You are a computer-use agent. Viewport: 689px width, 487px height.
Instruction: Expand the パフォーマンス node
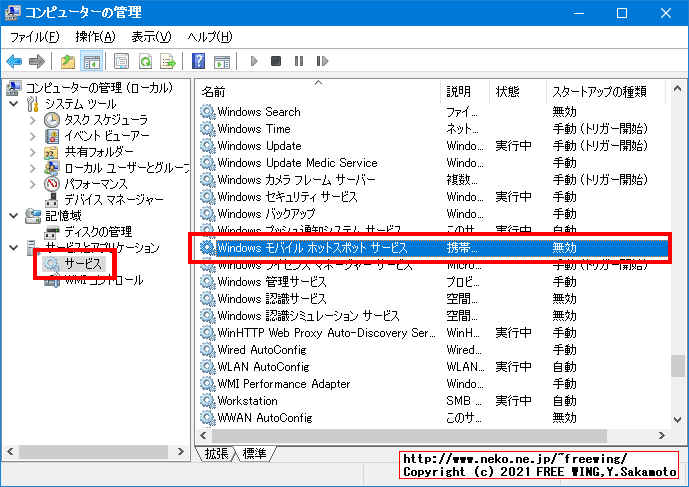click(33, 184)
